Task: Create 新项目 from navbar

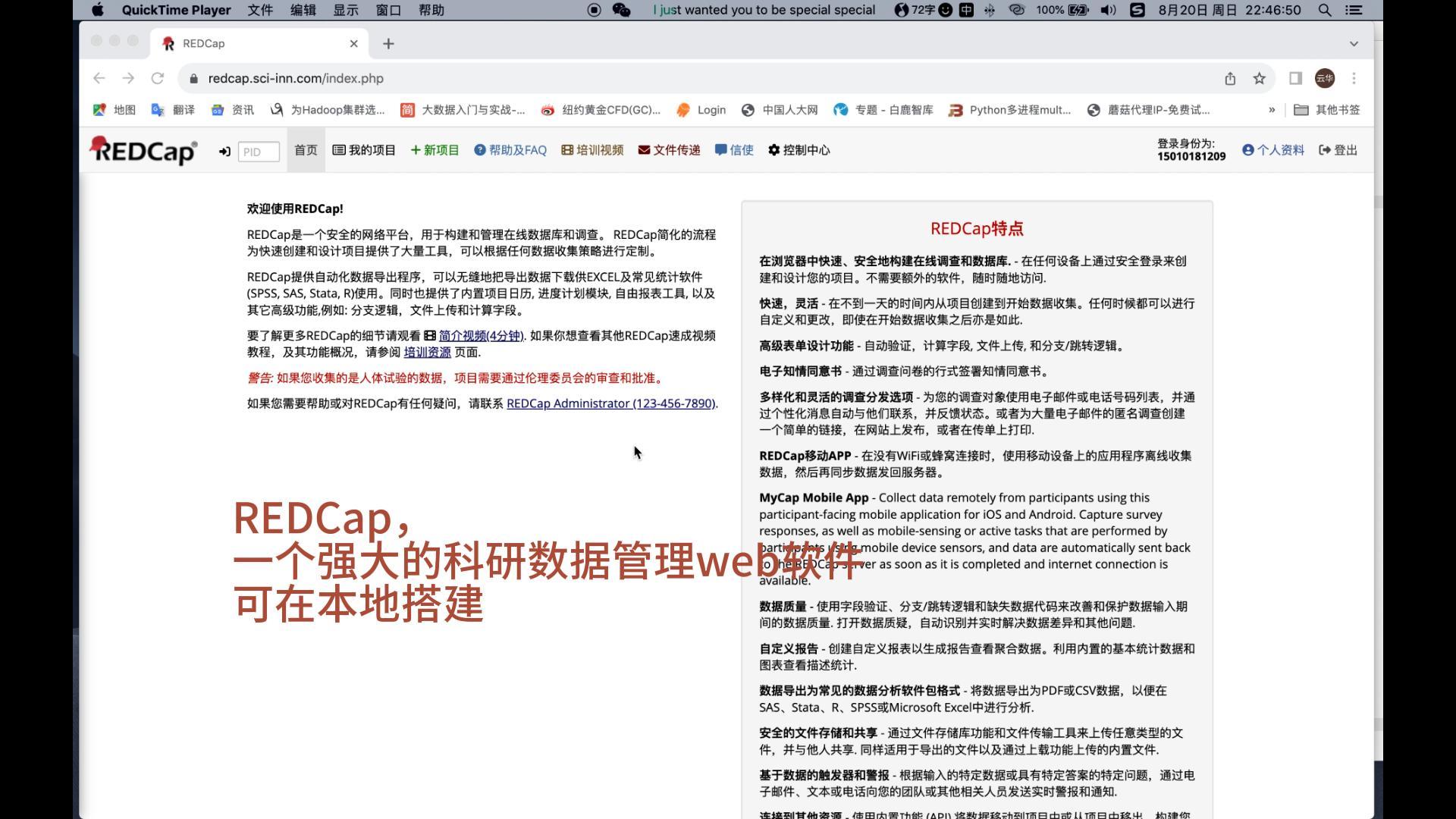Action: 435,150
